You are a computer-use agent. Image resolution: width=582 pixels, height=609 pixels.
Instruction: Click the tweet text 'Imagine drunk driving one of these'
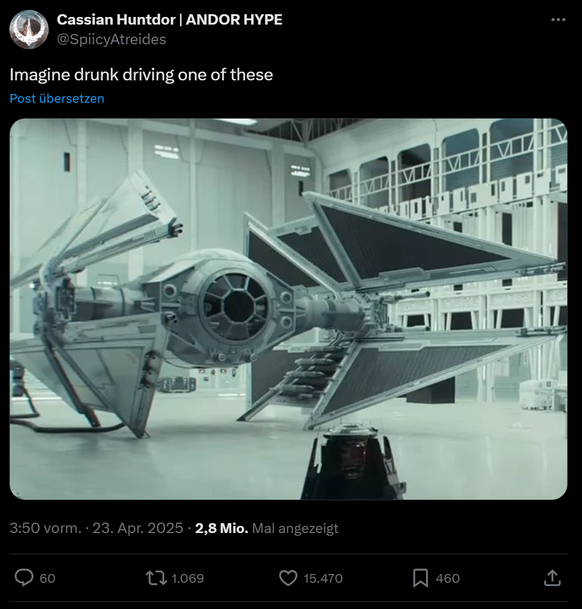tap(141, 75)
